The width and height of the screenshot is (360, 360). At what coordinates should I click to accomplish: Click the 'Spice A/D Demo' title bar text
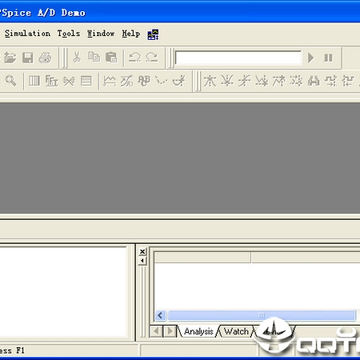[43, 13]
